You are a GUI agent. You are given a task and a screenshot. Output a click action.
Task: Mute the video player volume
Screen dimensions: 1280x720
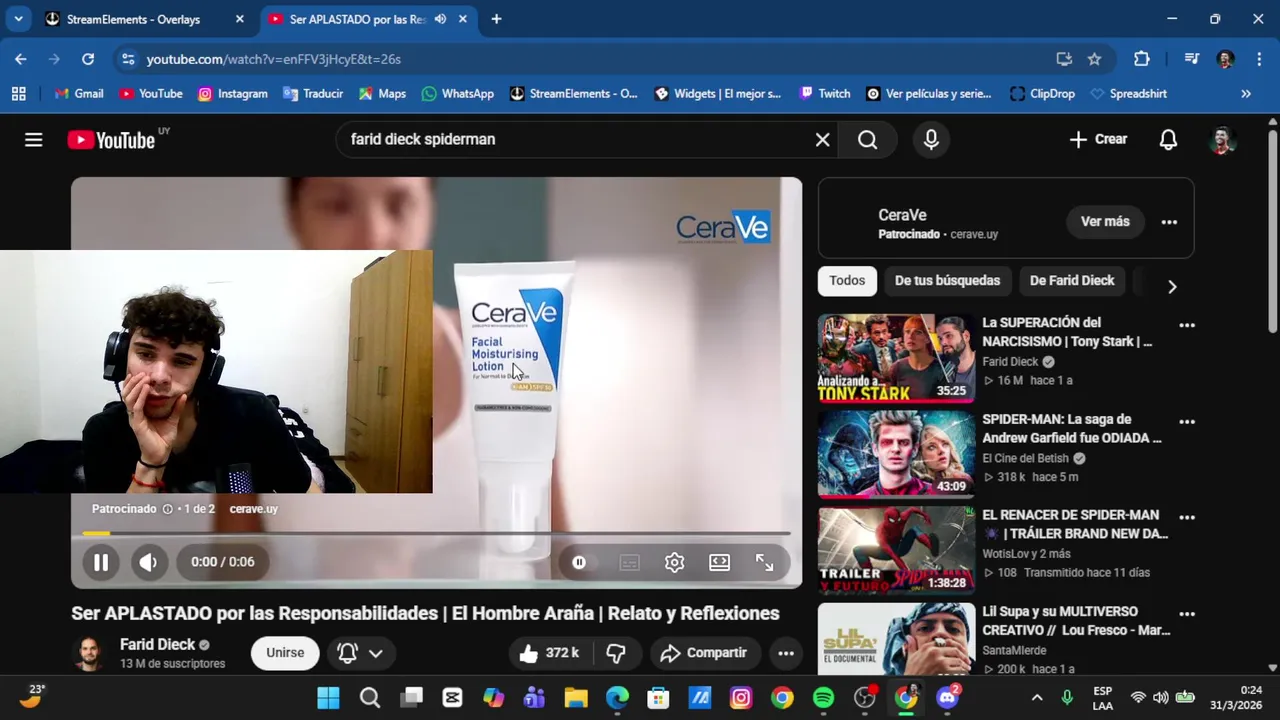[x=148, y=562]
